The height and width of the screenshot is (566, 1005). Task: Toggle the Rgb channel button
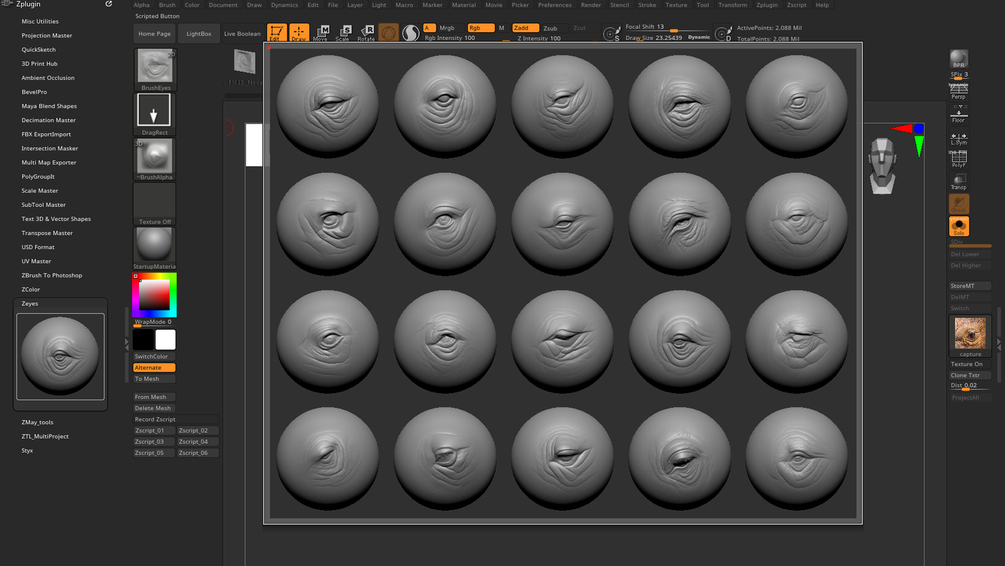pos(481,28)
